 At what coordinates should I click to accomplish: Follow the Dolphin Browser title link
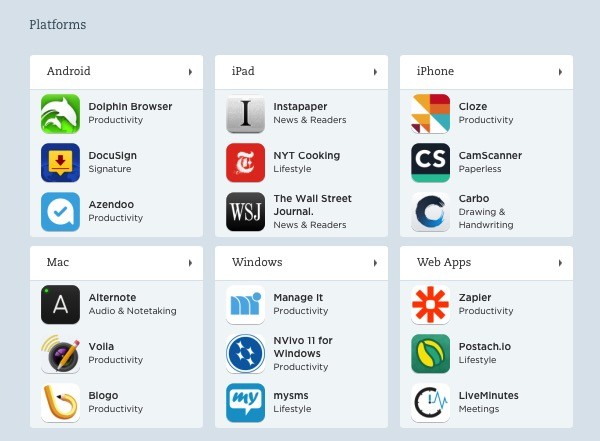click(130, 106)
